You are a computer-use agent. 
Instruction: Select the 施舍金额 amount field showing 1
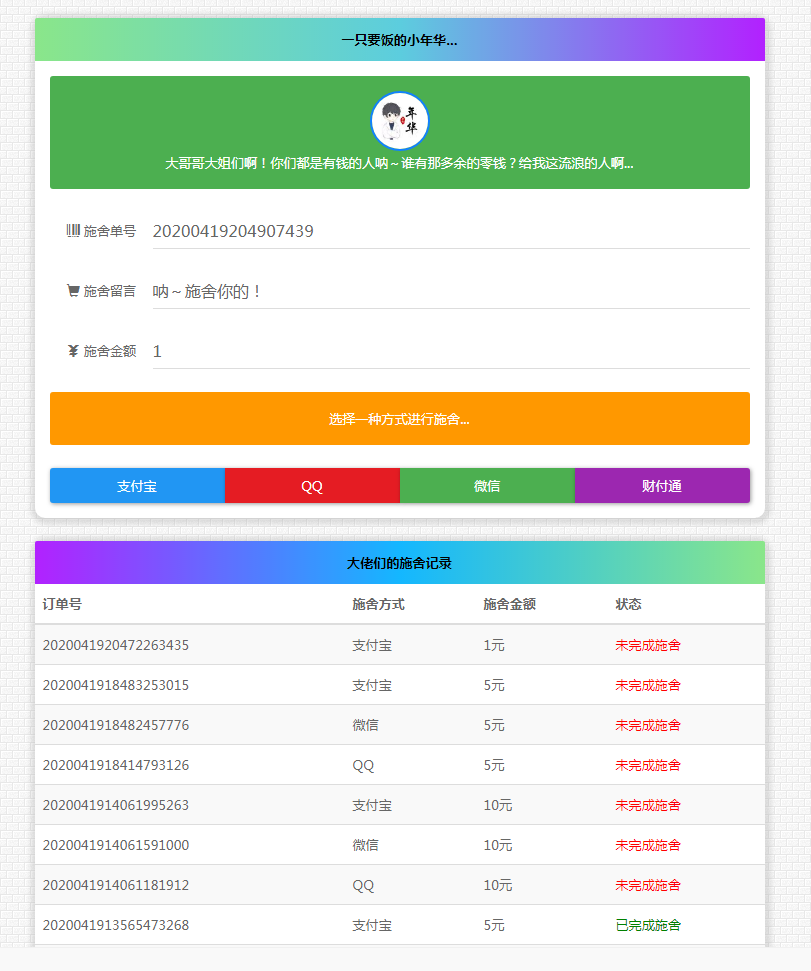coord(450,351)
